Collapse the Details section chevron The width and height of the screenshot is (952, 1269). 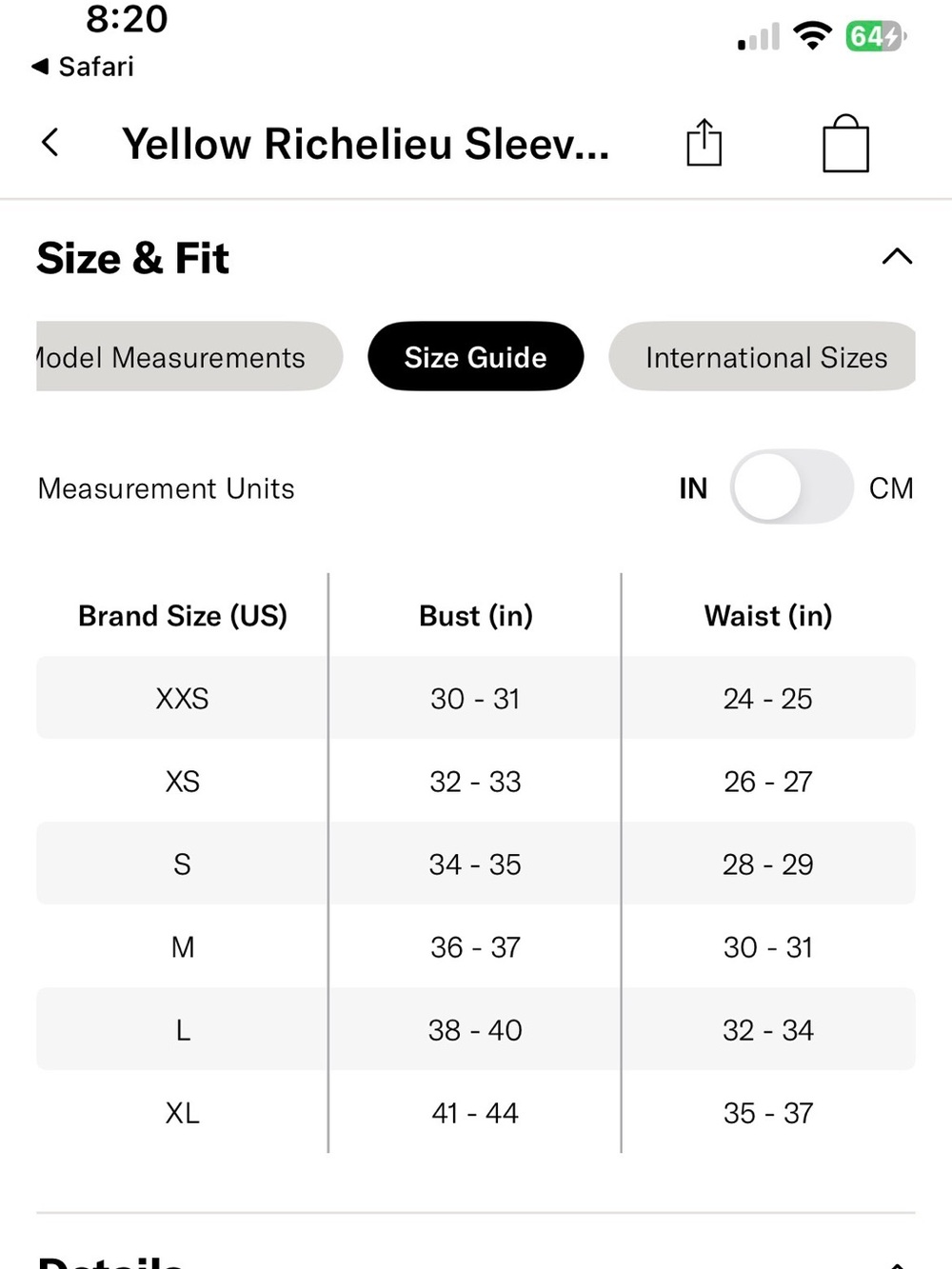coord(897,1264)
